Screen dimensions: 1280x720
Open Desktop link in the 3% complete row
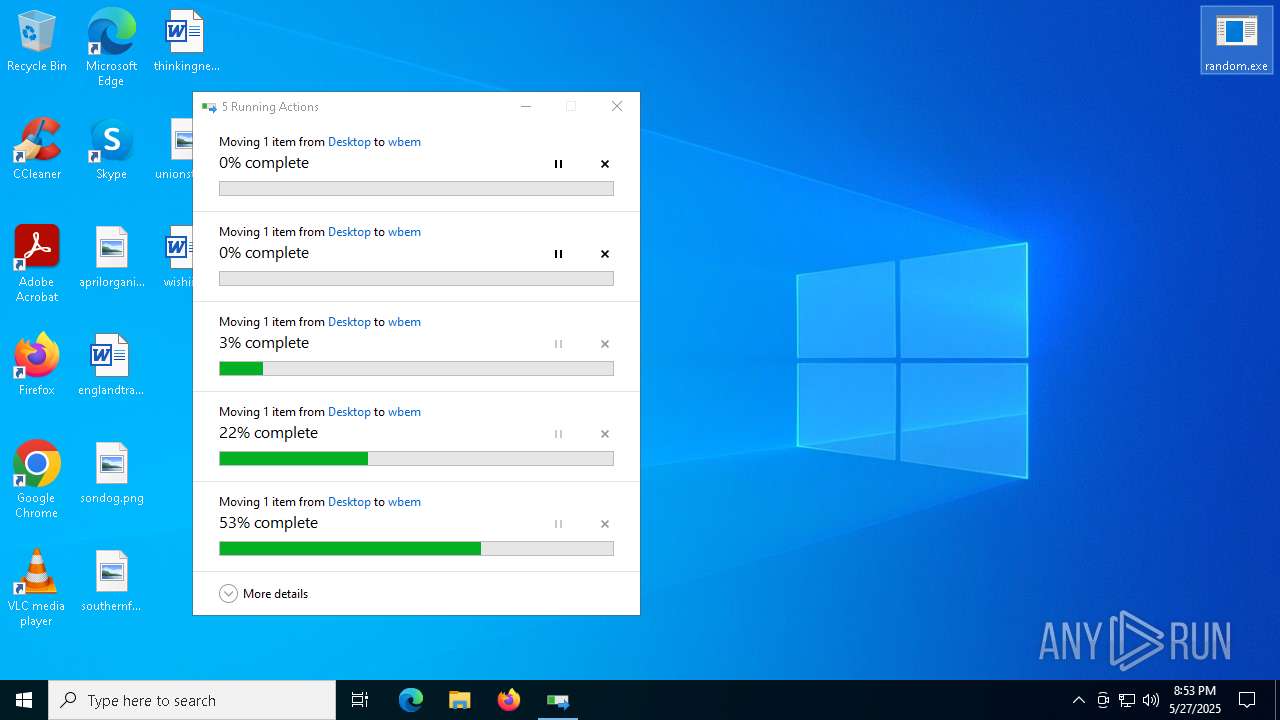[349, 322]
